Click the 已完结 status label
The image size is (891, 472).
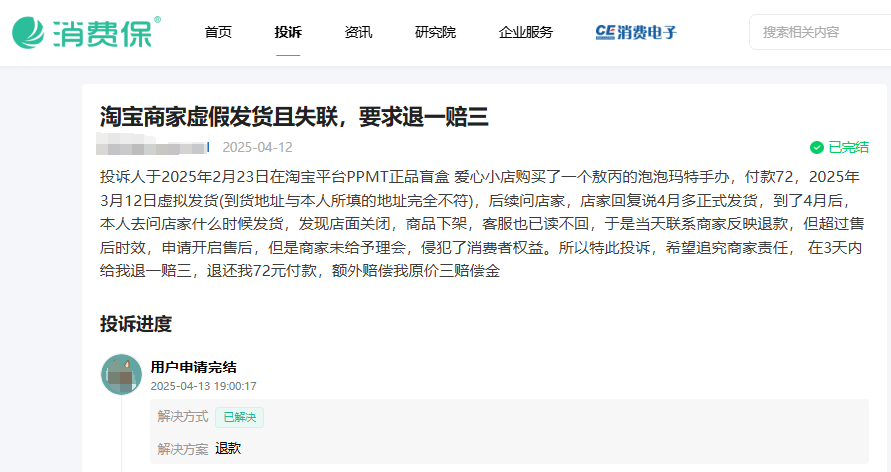pos(848,148)
